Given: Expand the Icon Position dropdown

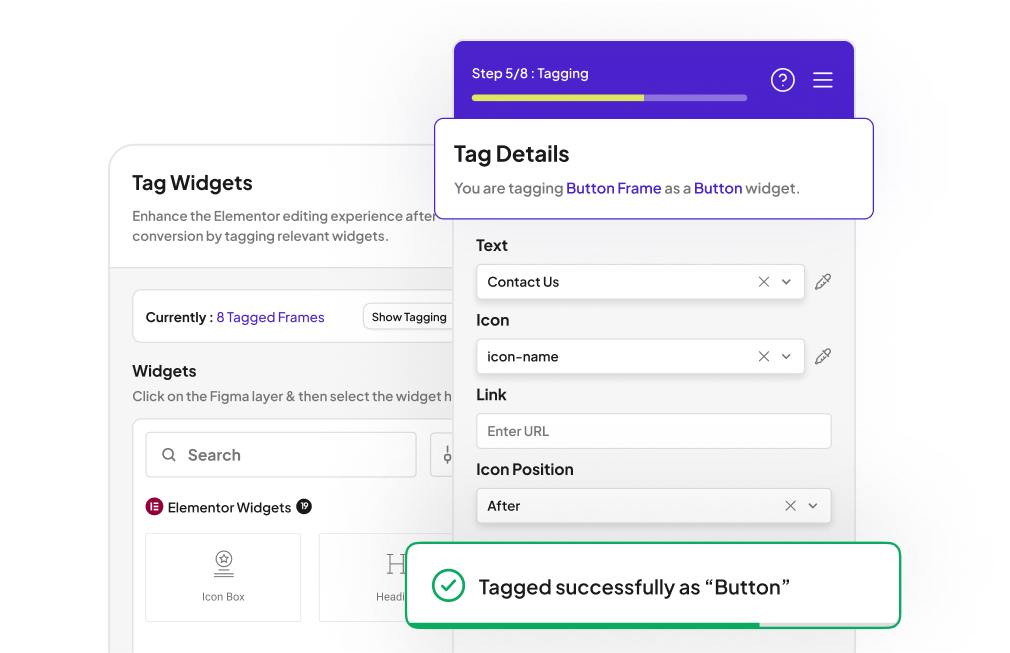Looking at the screenshot, I should [x=813, y=506].
